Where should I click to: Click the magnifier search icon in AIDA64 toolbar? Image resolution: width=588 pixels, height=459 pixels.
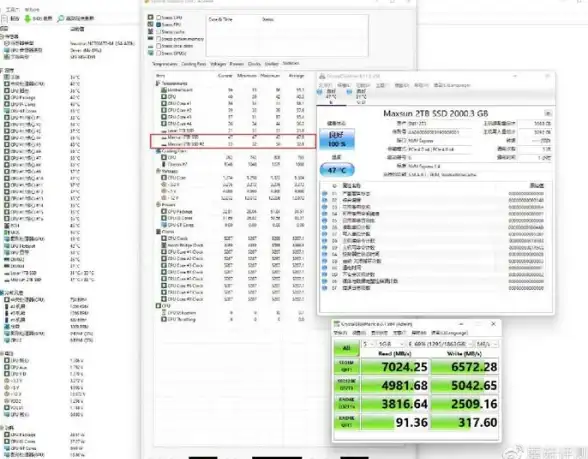60,18
